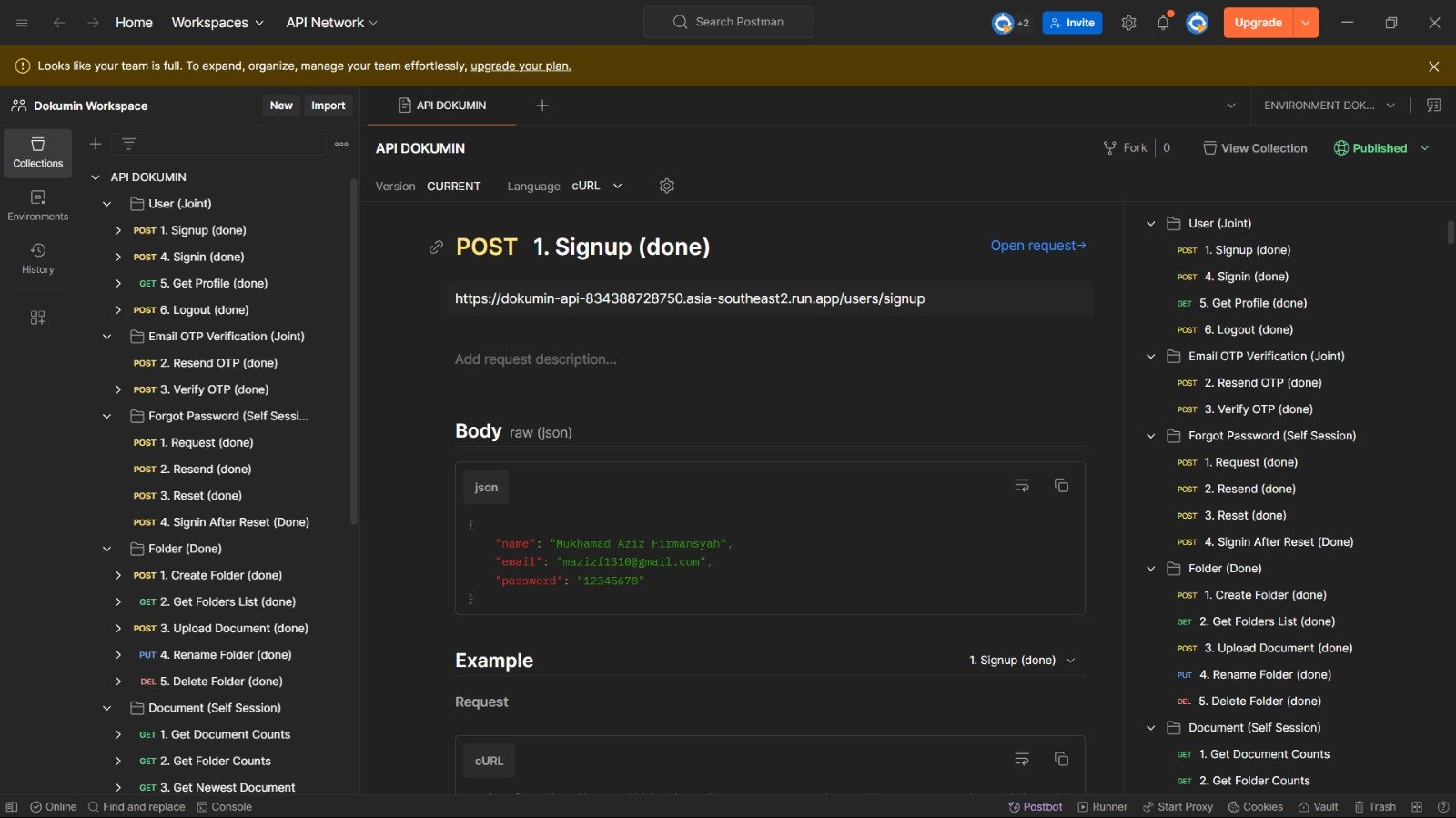This screenshot has height=818, width=1456.
Task: Open Postbot in status bar
Action: pos(1036,807)
